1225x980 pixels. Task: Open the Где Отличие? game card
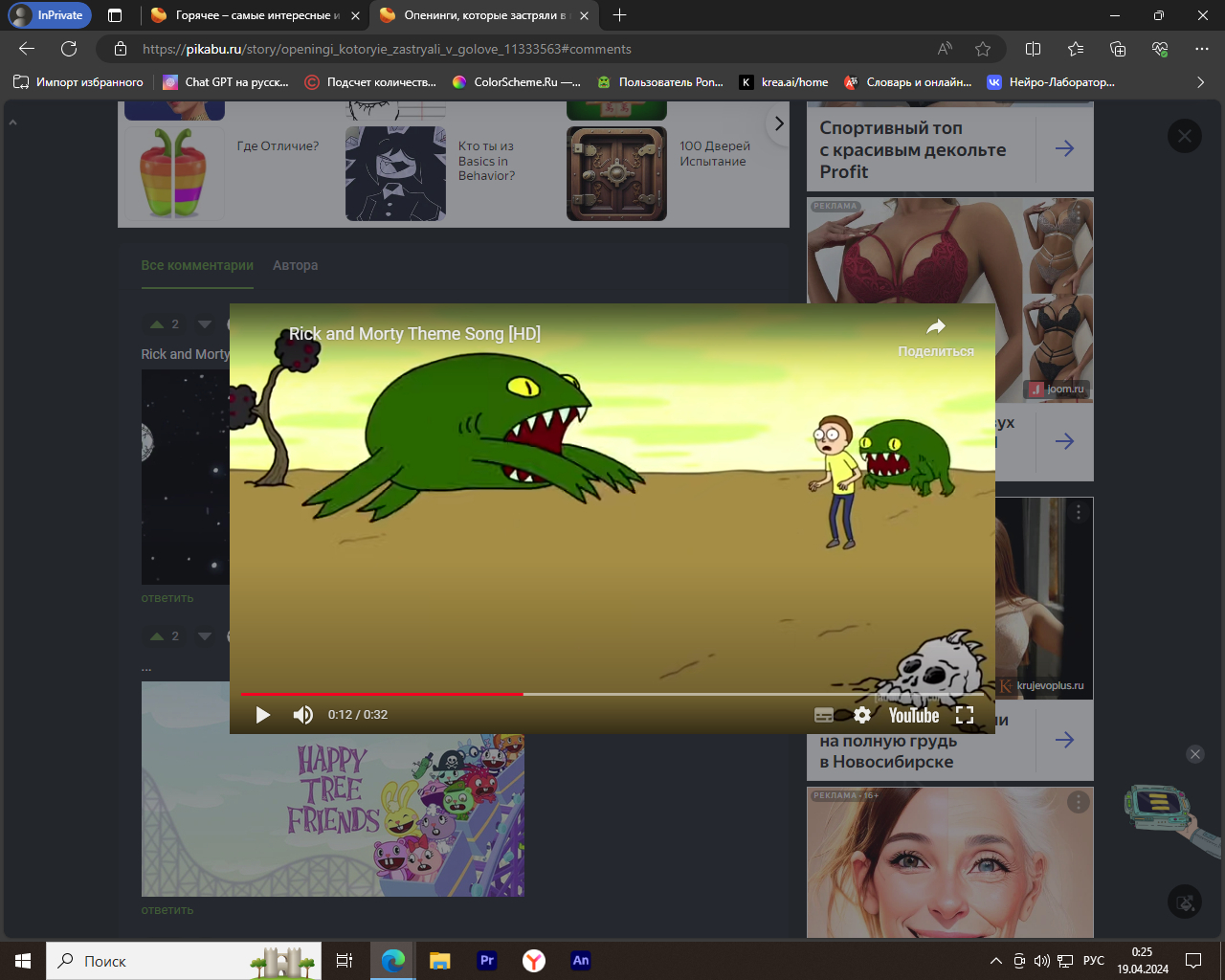(222, 173)
